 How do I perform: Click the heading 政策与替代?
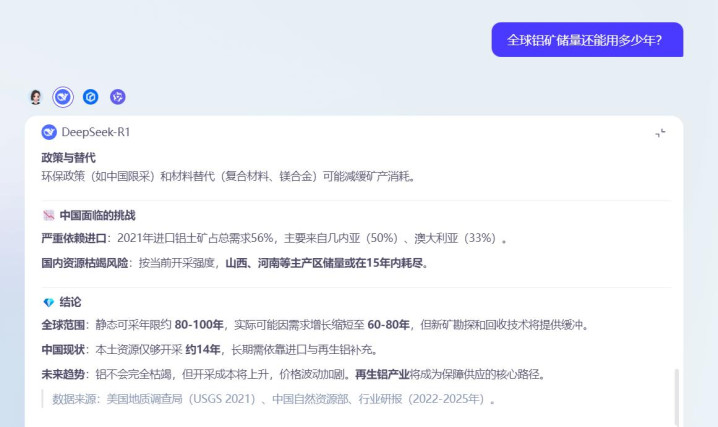(x=68, y=158)
